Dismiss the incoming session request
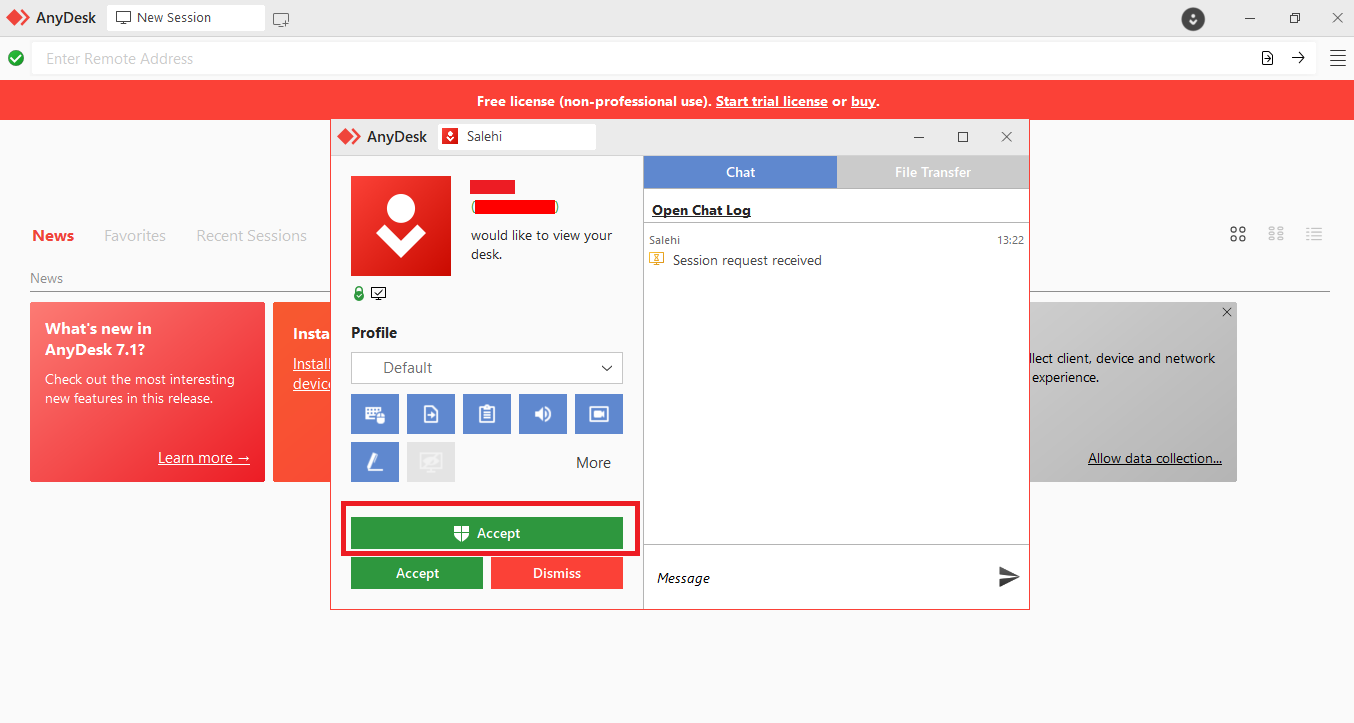The height and width of the screenshot is (723, 1354). [557, 573]
